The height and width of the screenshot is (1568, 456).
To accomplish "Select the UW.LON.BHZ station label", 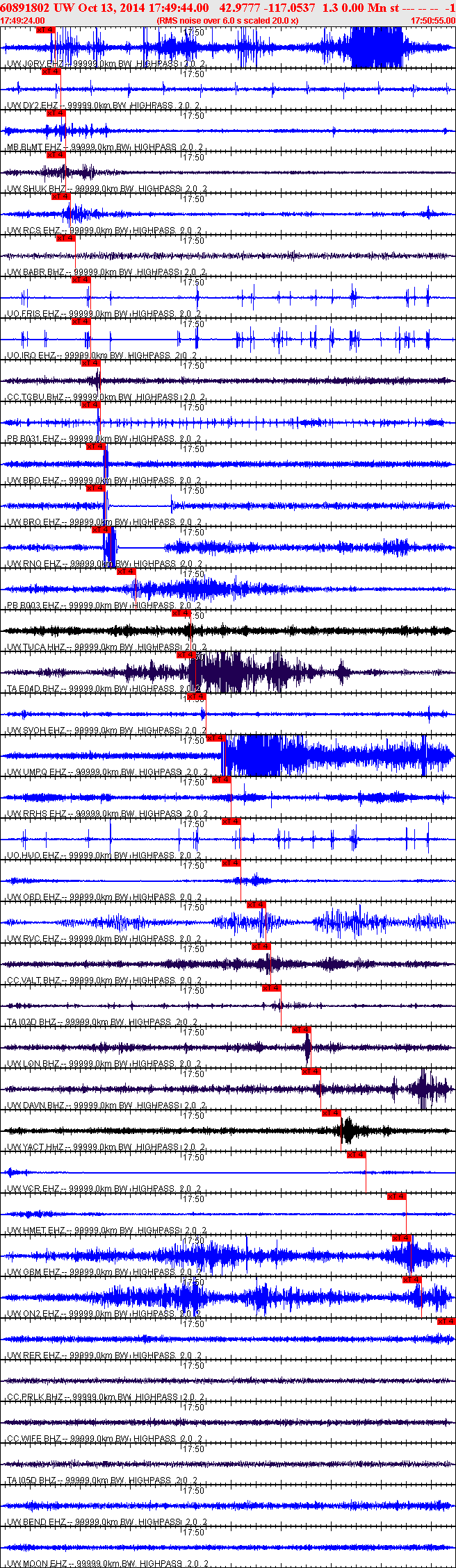I will coord(33,1064).
